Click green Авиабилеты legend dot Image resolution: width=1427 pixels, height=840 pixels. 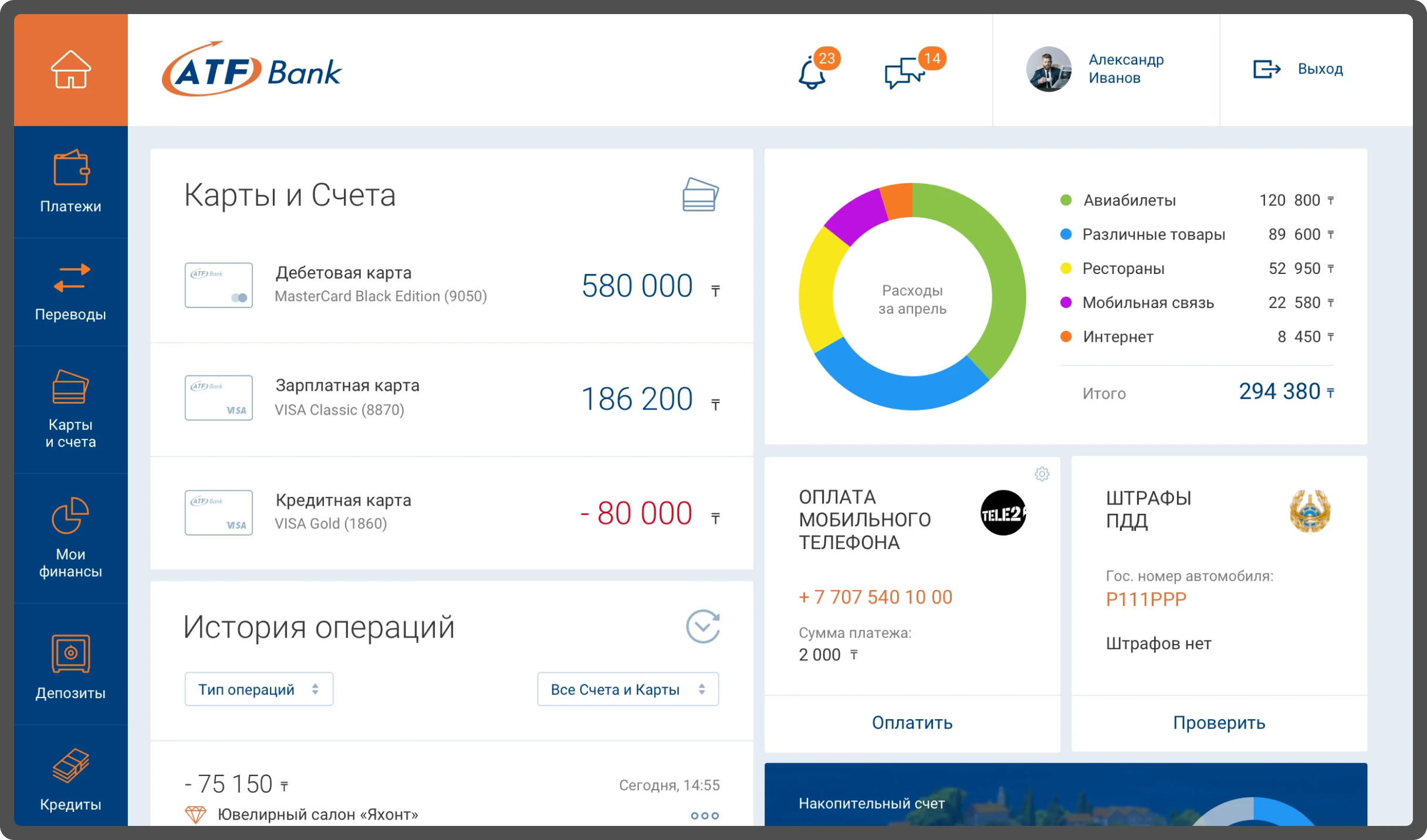[1066, 201]
